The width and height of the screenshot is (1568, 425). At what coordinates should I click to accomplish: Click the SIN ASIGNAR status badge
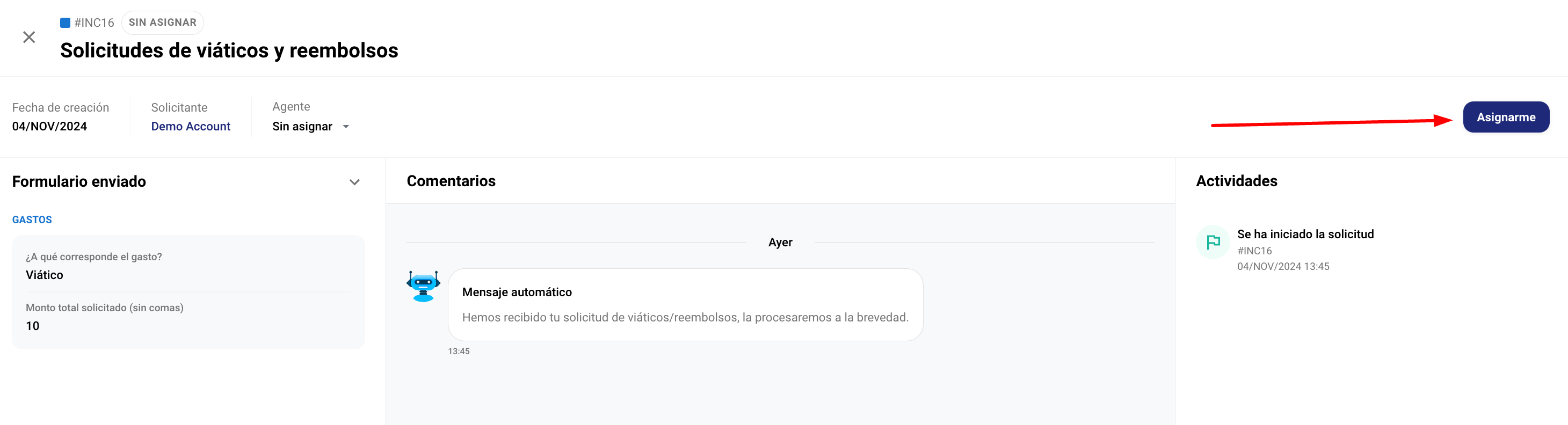[163, 23]
